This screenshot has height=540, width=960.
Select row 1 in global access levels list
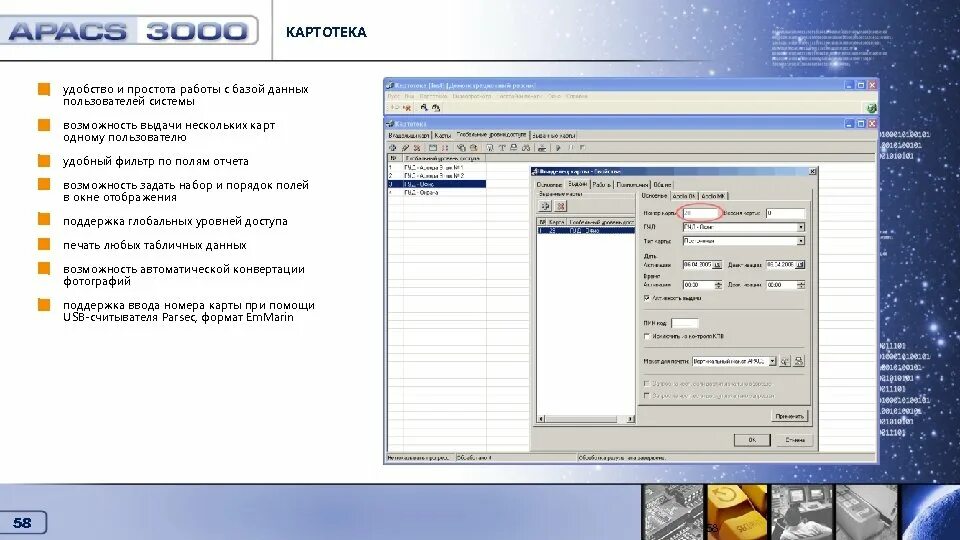click(x=437, y=167)
